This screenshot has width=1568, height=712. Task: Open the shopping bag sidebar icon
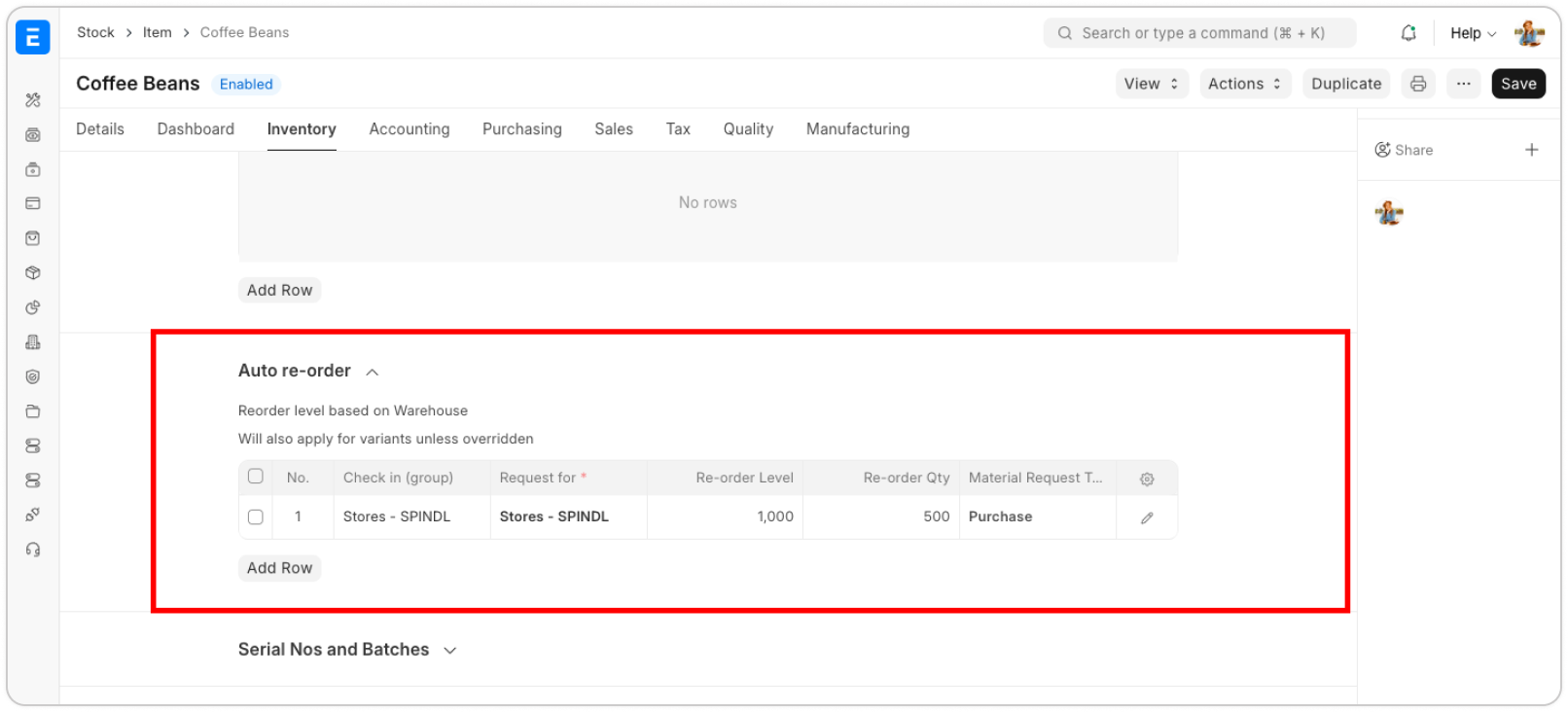coord(33,238)
